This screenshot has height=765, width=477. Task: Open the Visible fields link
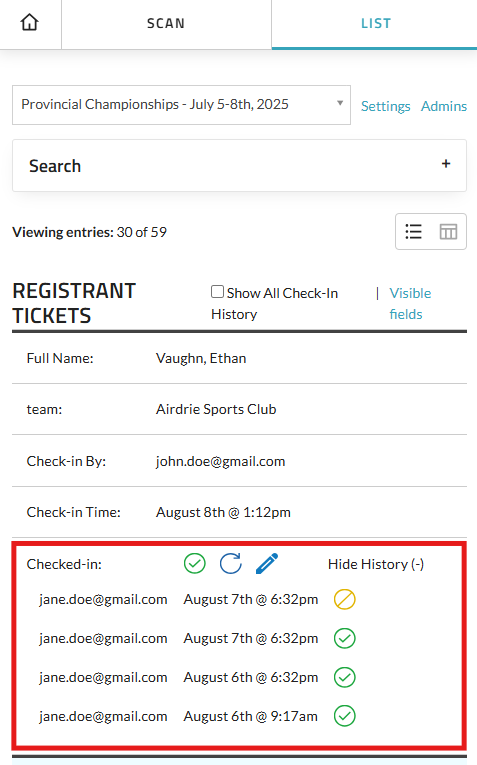[410, 303]
